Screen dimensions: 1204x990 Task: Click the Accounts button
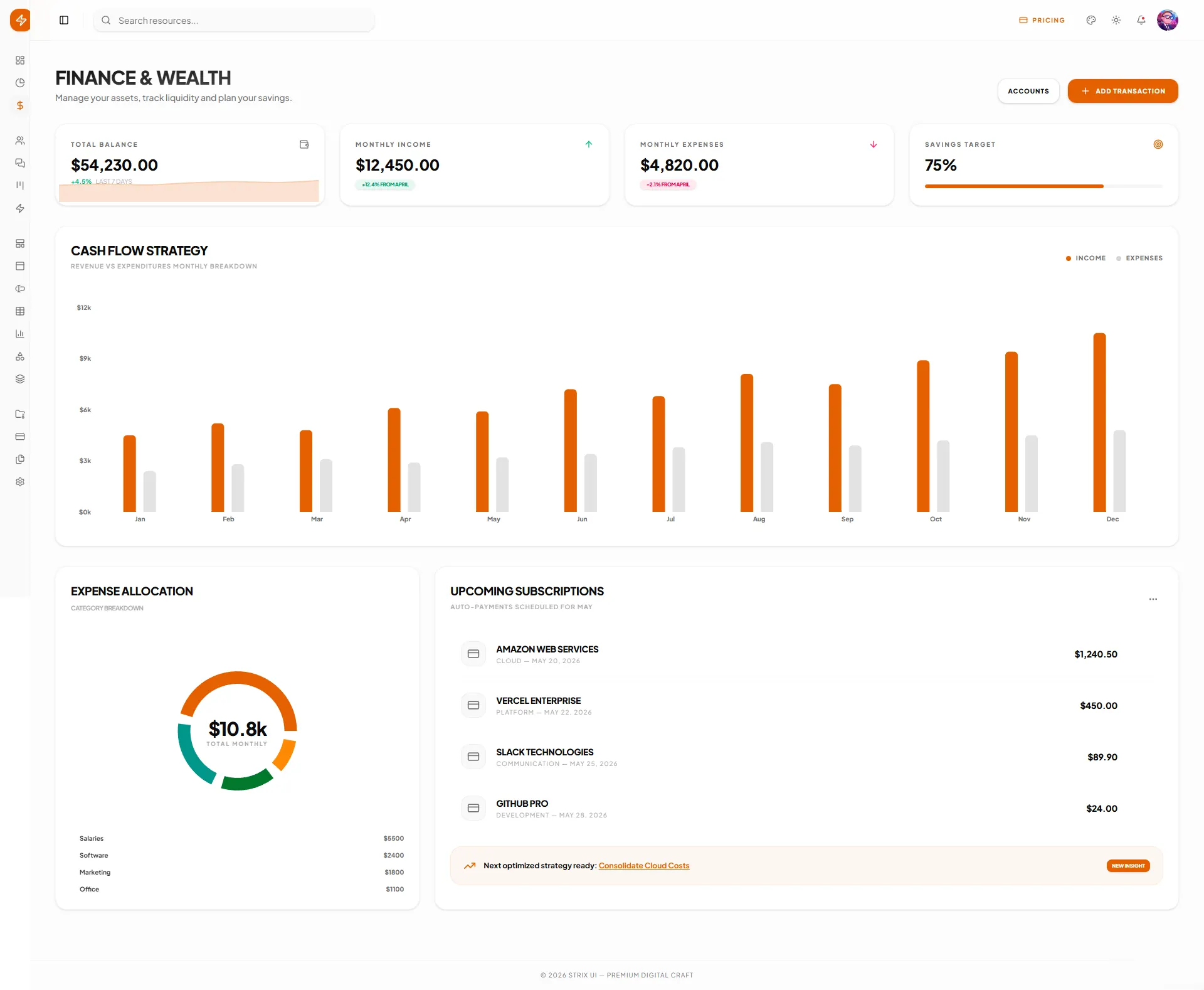point(1028,91)
